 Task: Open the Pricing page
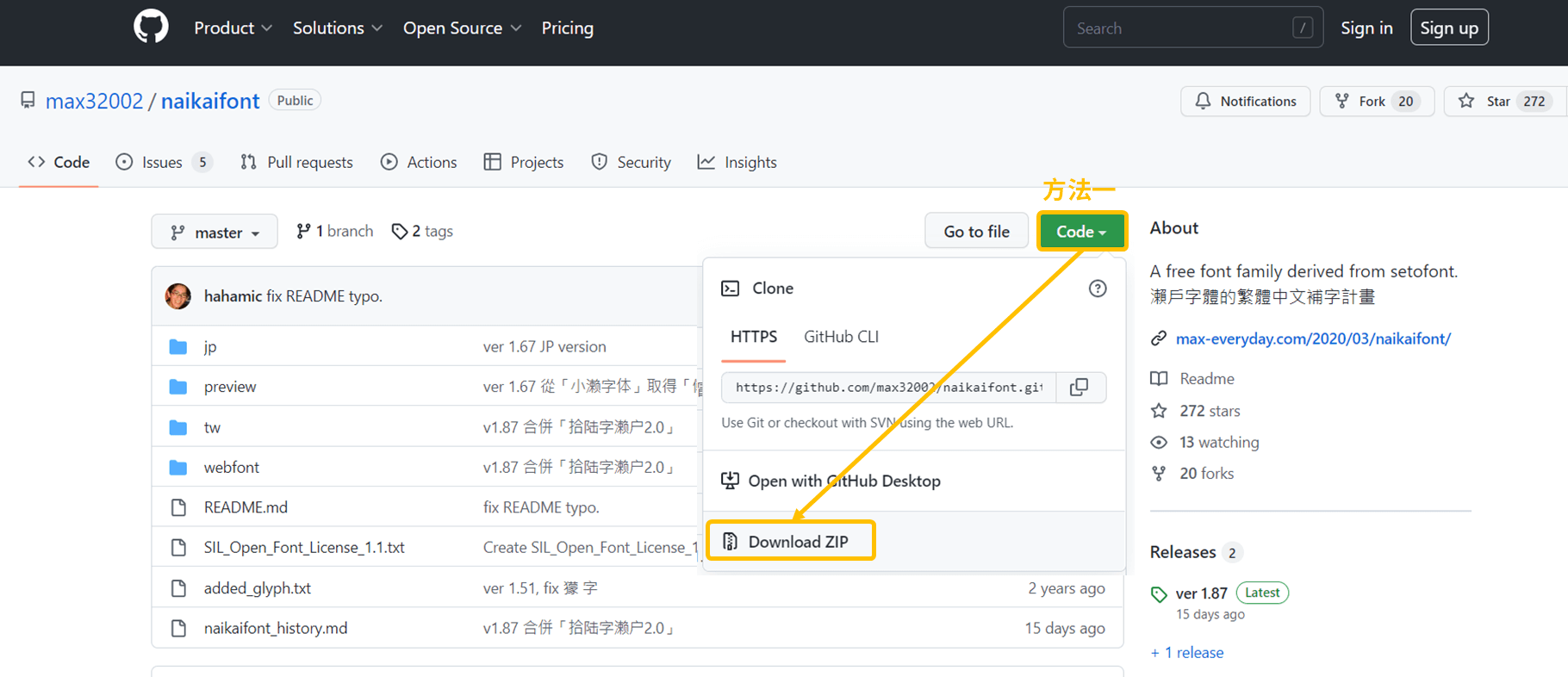[x=568, y=28]
